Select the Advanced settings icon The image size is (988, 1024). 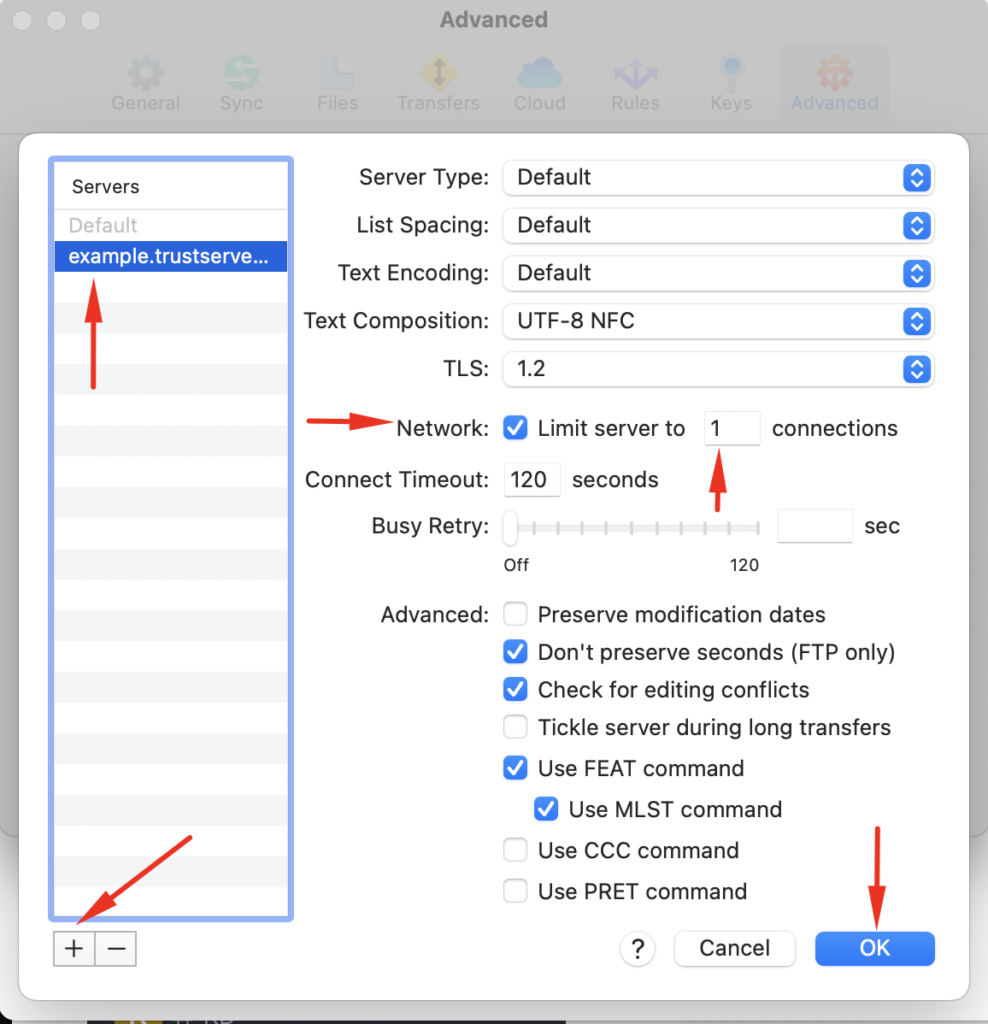point(834,82)
